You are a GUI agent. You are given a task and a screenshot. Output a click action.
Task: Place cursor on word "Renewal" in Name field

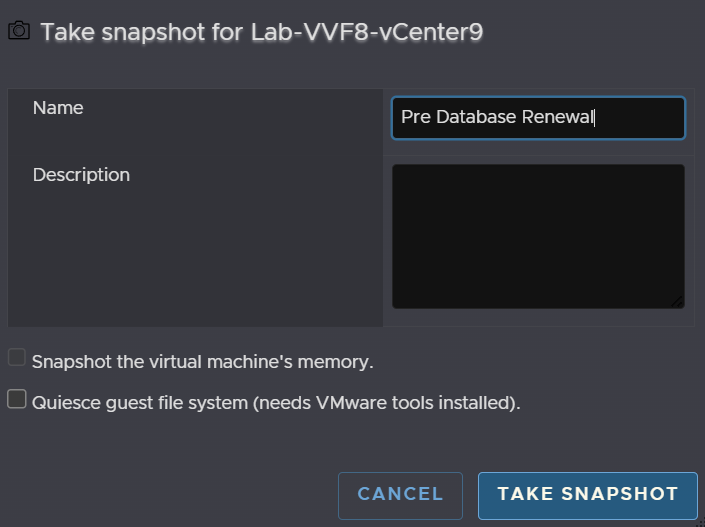point(558,117)
